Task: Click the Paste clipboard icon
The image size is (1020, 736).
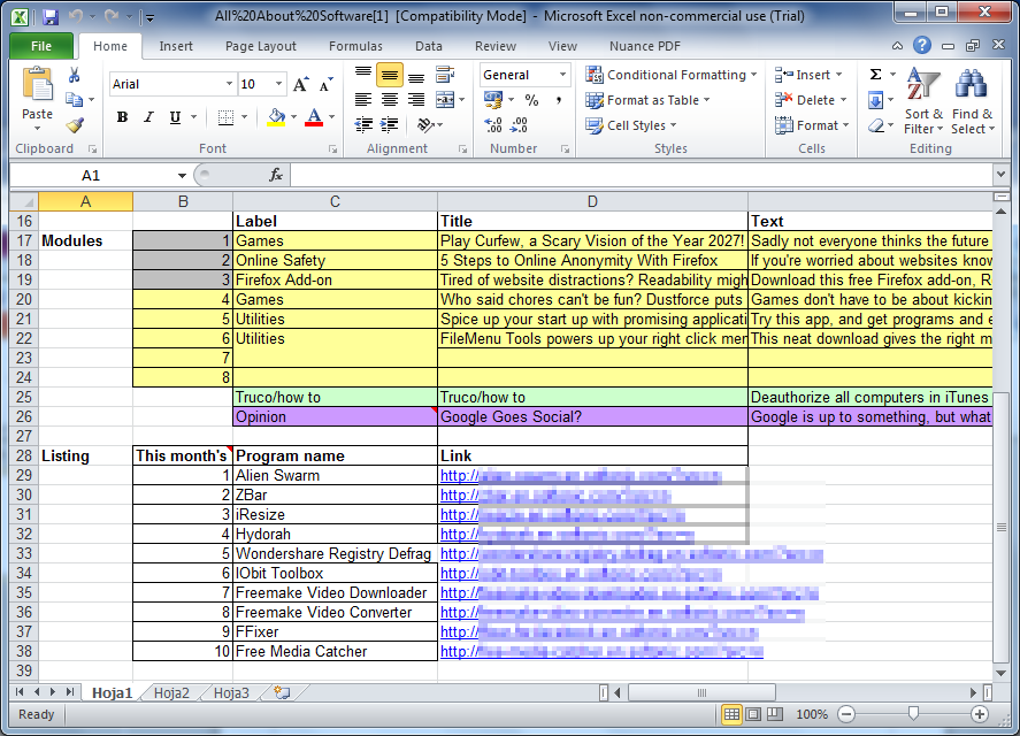Action: 37,85
